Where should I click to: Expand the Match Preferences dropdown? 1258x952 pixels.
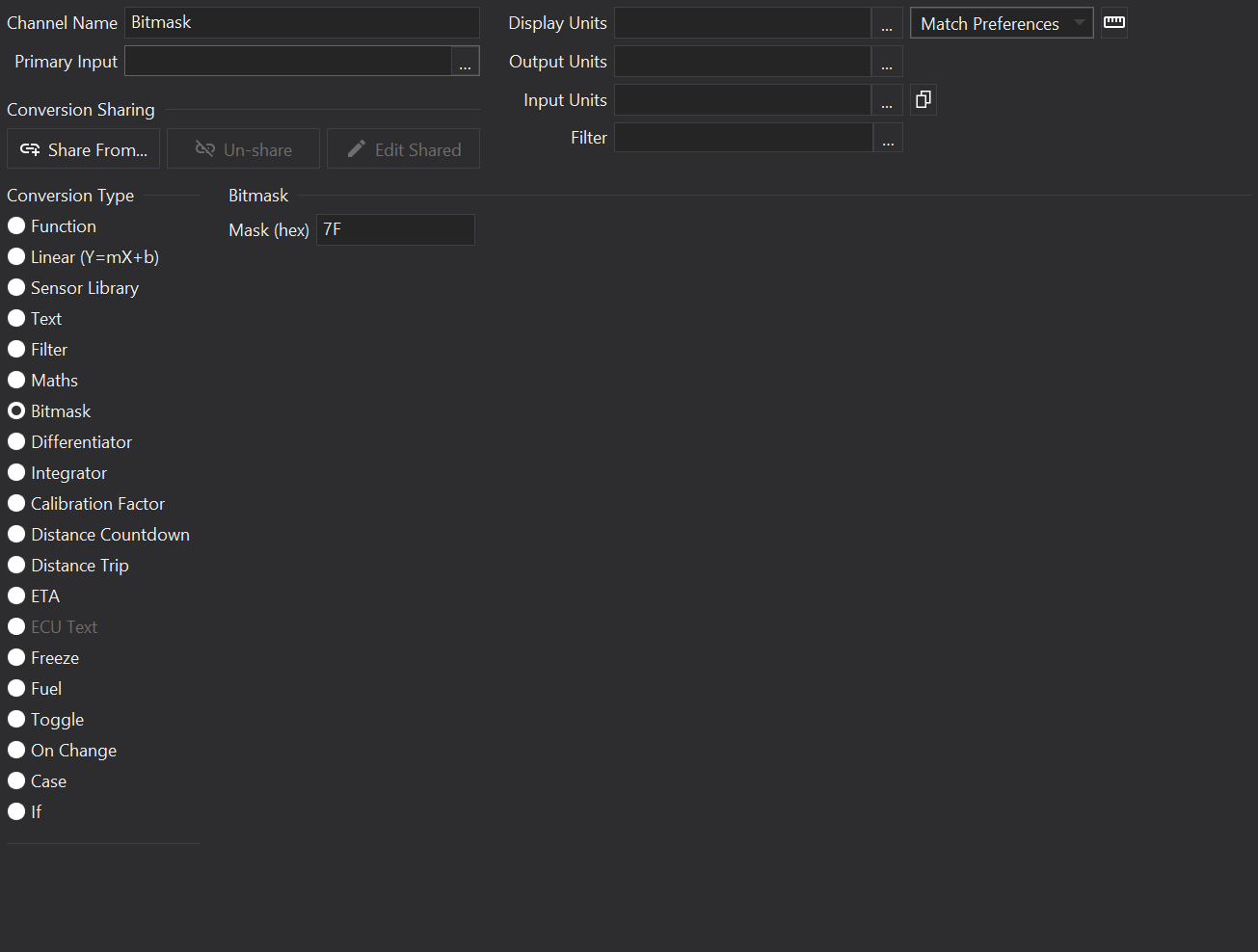tap(1001, 23)
